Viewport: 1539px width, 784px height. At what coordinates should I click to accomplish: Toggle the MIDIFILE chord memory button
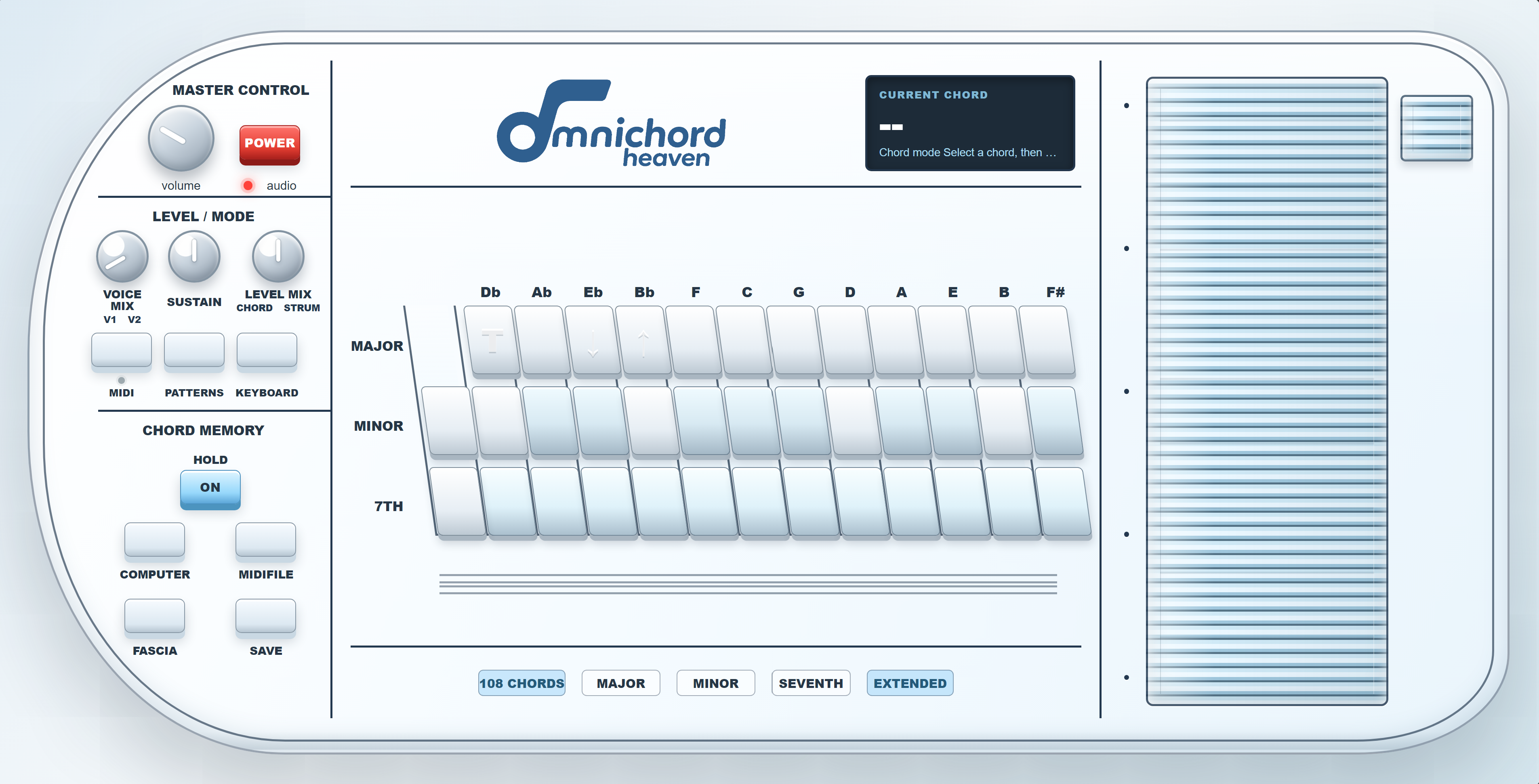pos(266,542)
